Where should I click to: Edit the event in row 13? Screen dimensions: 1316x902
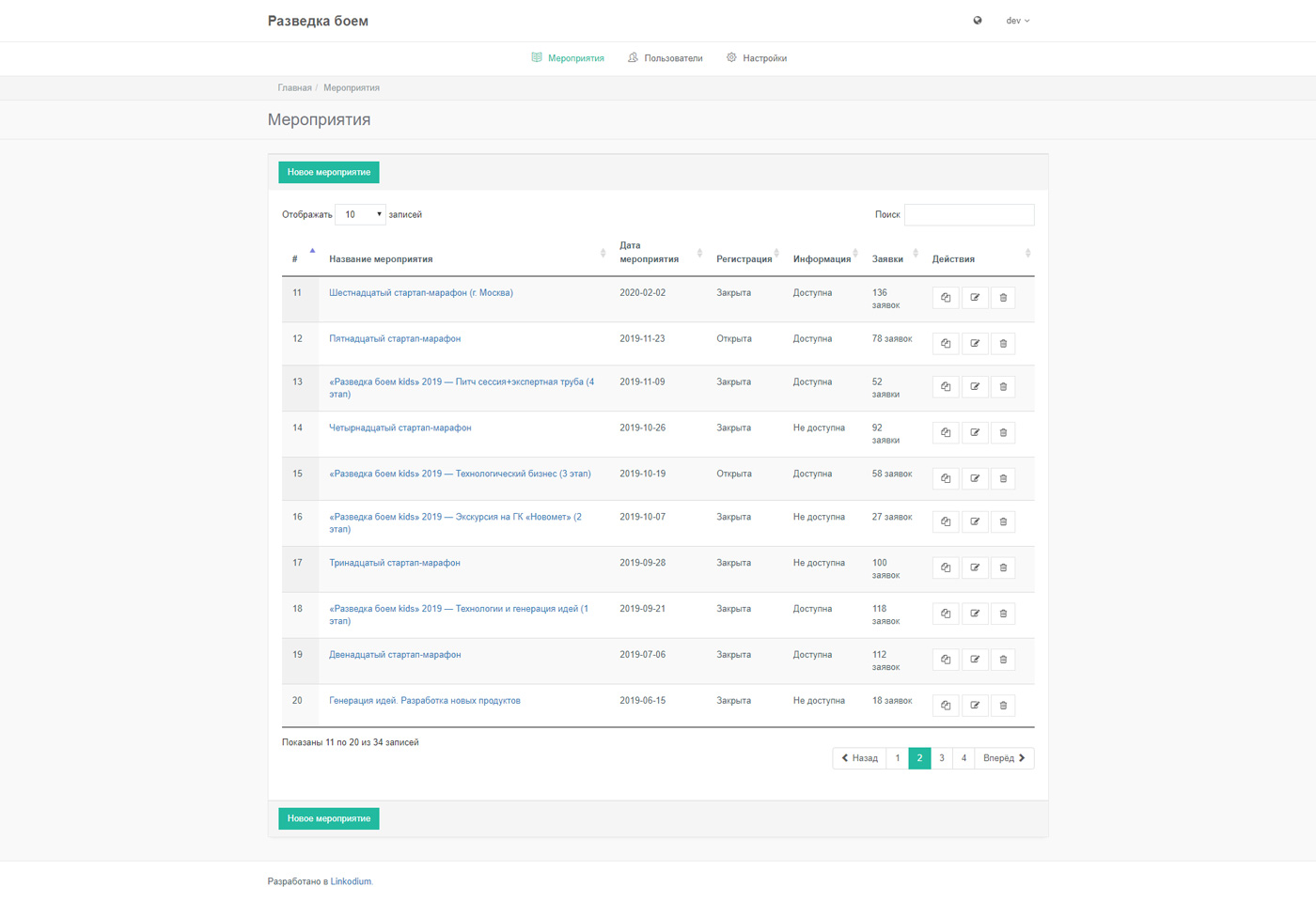975,387
